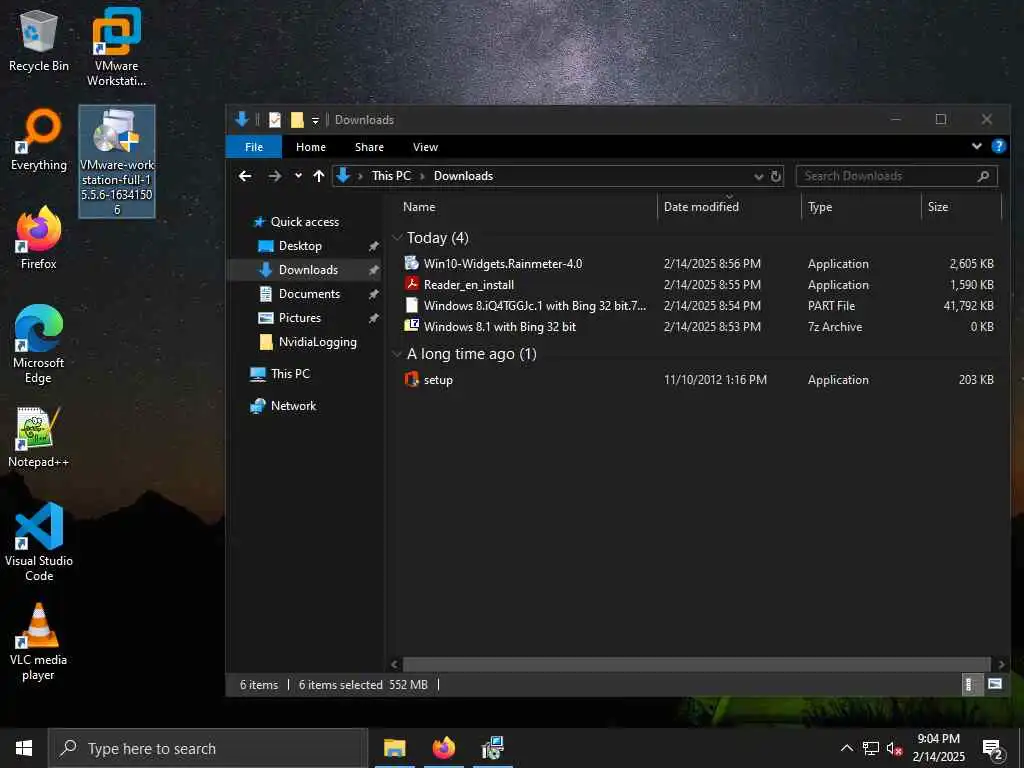Screen dimensions: 1024x768
Task: Open File Explorer Help icon
Action: click(x=999, y=146)
